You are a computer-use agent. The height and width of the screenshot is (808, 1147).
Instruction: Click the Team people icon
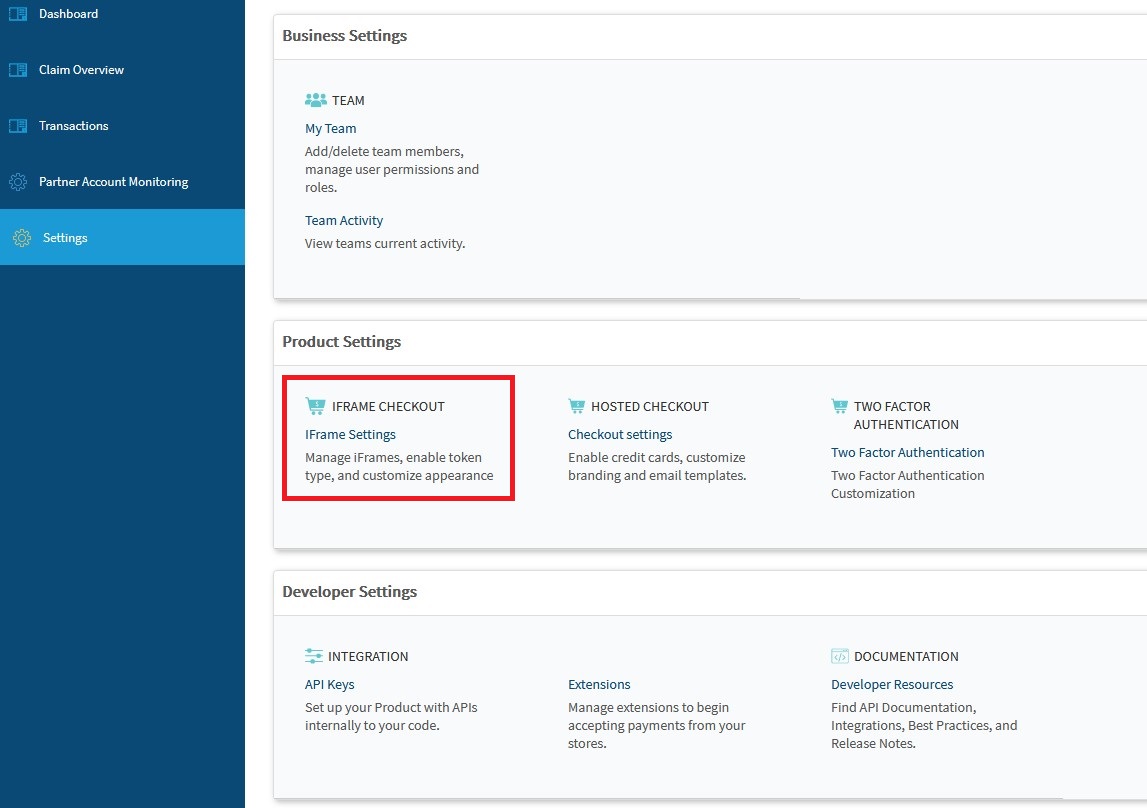(316, 100)
